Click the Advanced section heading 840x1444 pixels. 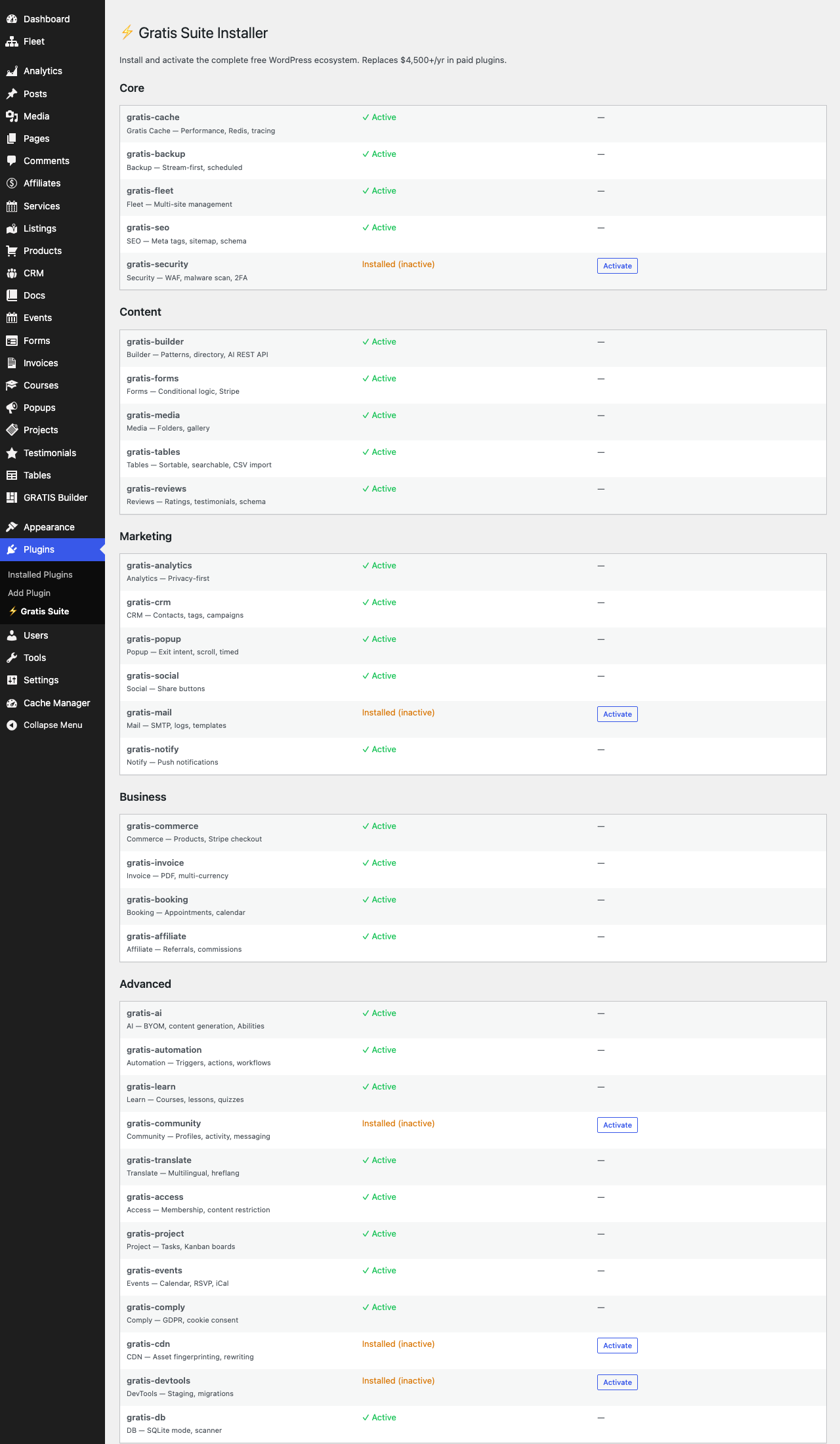(x=145, y=984)
